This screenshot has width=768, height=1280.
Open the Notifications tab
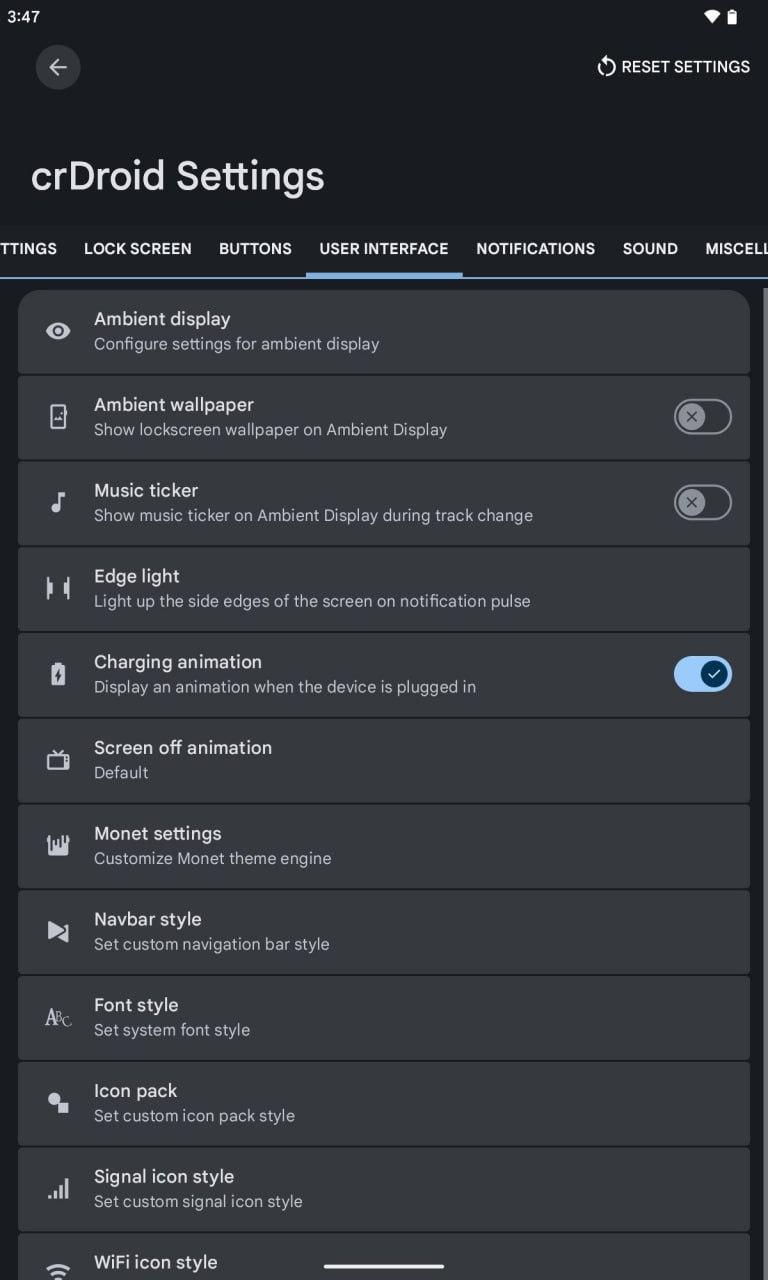[x=535, y=249]
